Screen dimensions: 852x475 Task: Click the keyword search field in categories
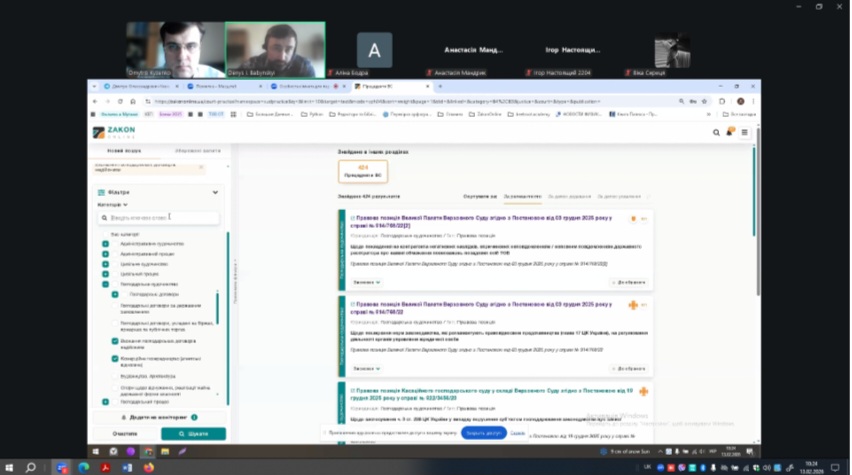coord(159,218)
